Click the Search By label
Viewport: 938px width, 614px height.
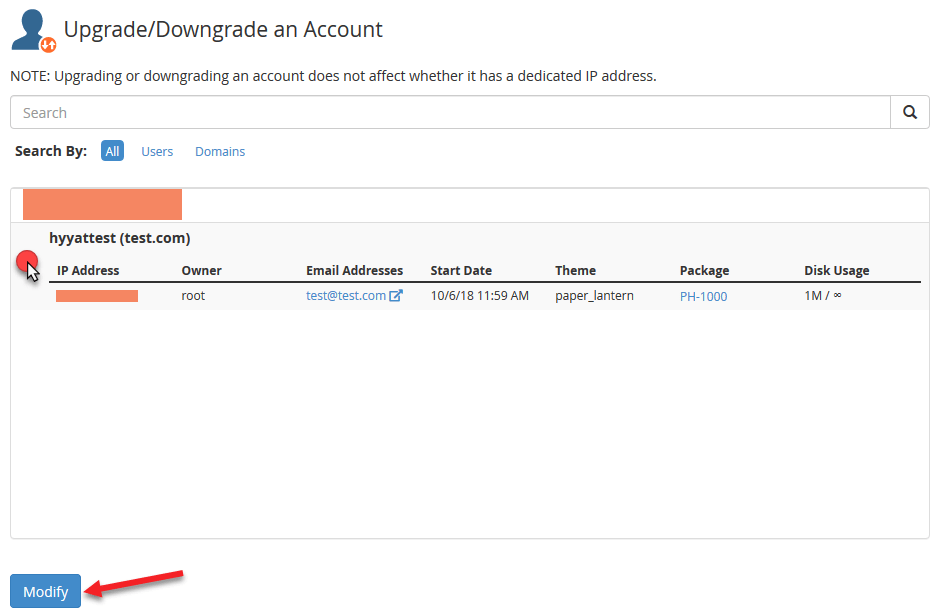[51, 151]
